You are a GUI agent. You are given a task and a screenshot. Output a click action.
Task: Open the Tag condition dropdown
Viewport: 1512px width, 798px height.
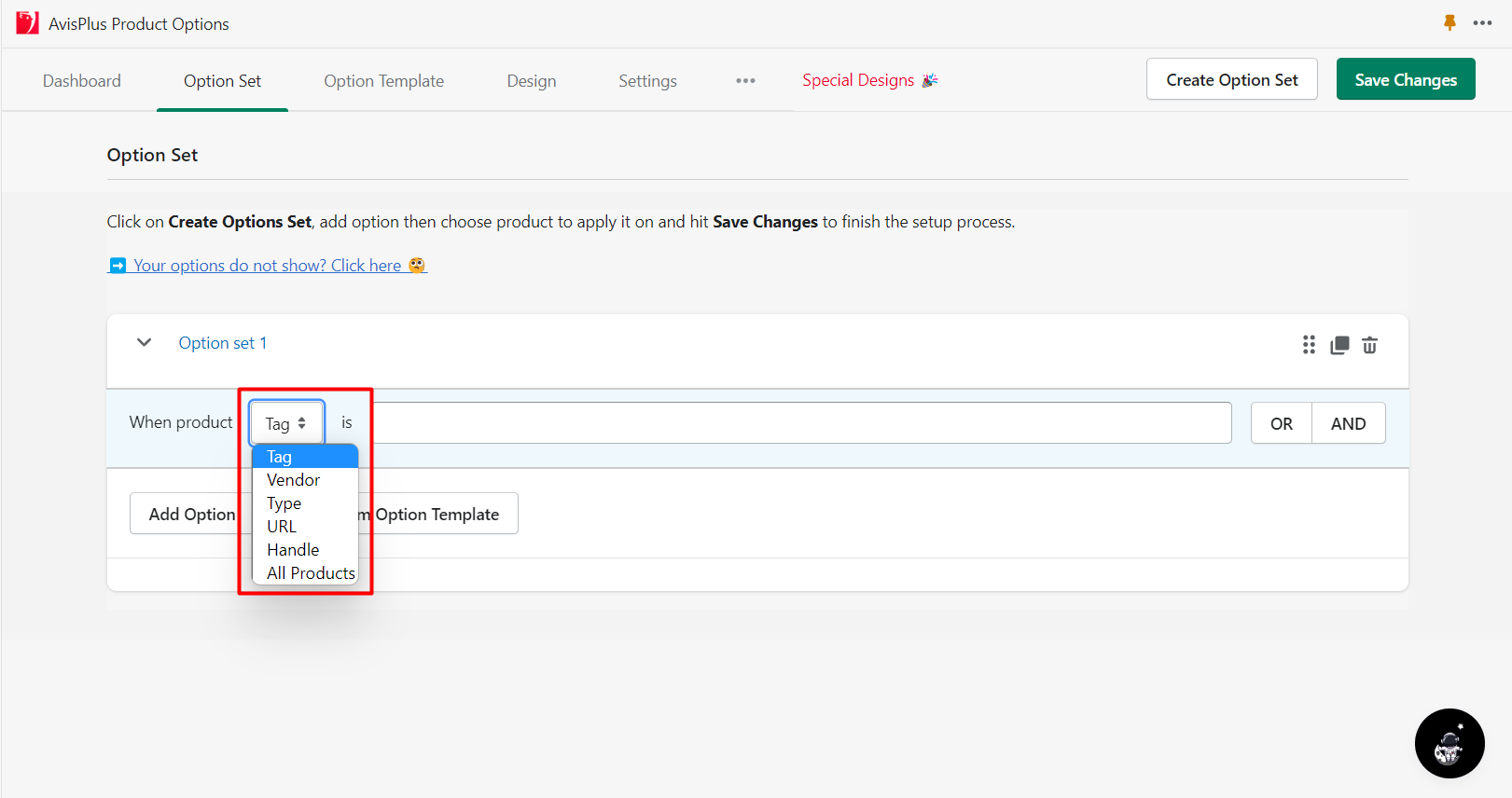[286, 423]
